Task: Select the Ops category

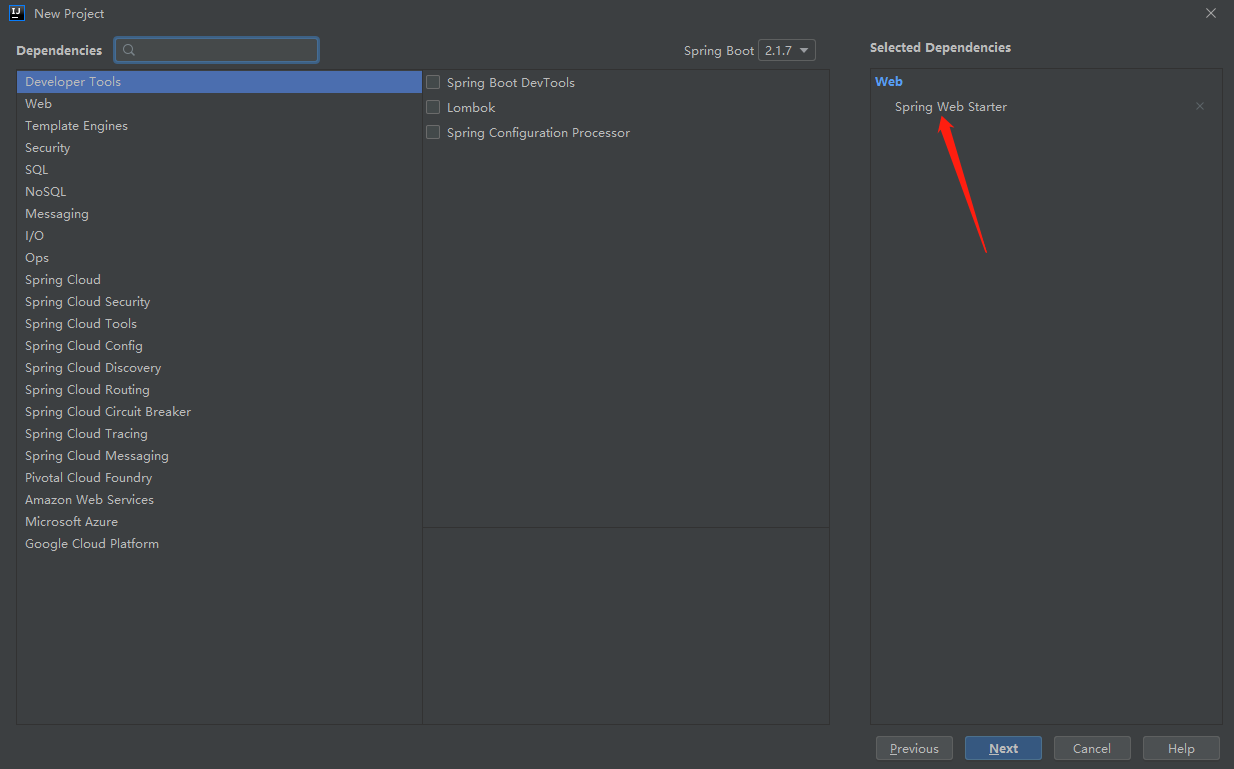Action: [219, 258]
